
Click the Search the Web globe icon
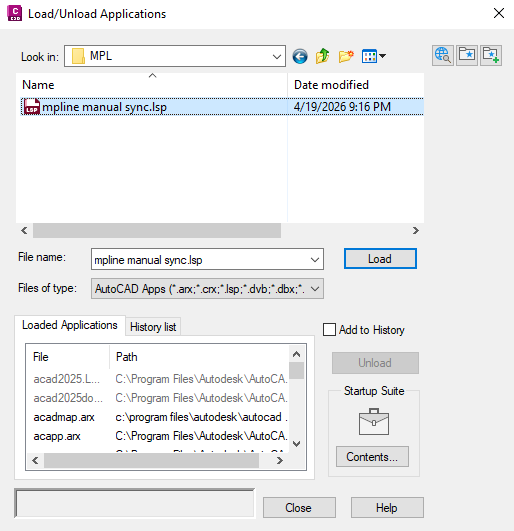click(443, 55)
